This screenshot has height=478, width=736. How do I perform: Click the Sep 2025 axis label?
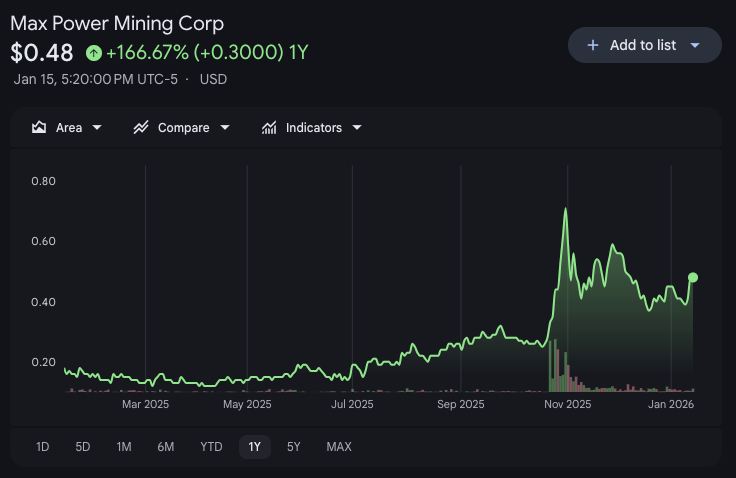(x=461, y=404)
